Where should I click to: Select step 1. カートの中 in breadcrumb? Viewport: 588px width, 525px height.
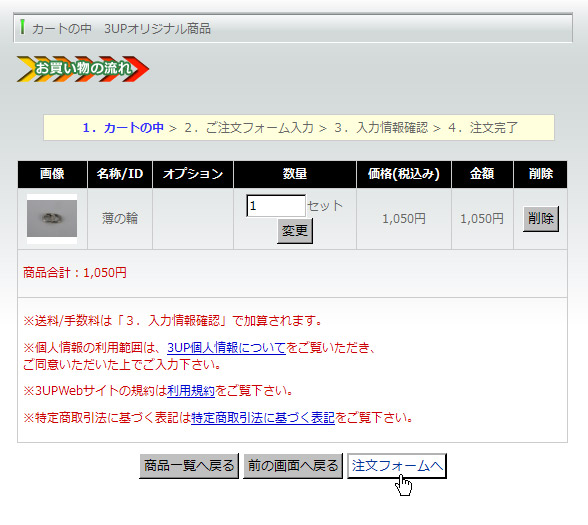coord(123,128)
